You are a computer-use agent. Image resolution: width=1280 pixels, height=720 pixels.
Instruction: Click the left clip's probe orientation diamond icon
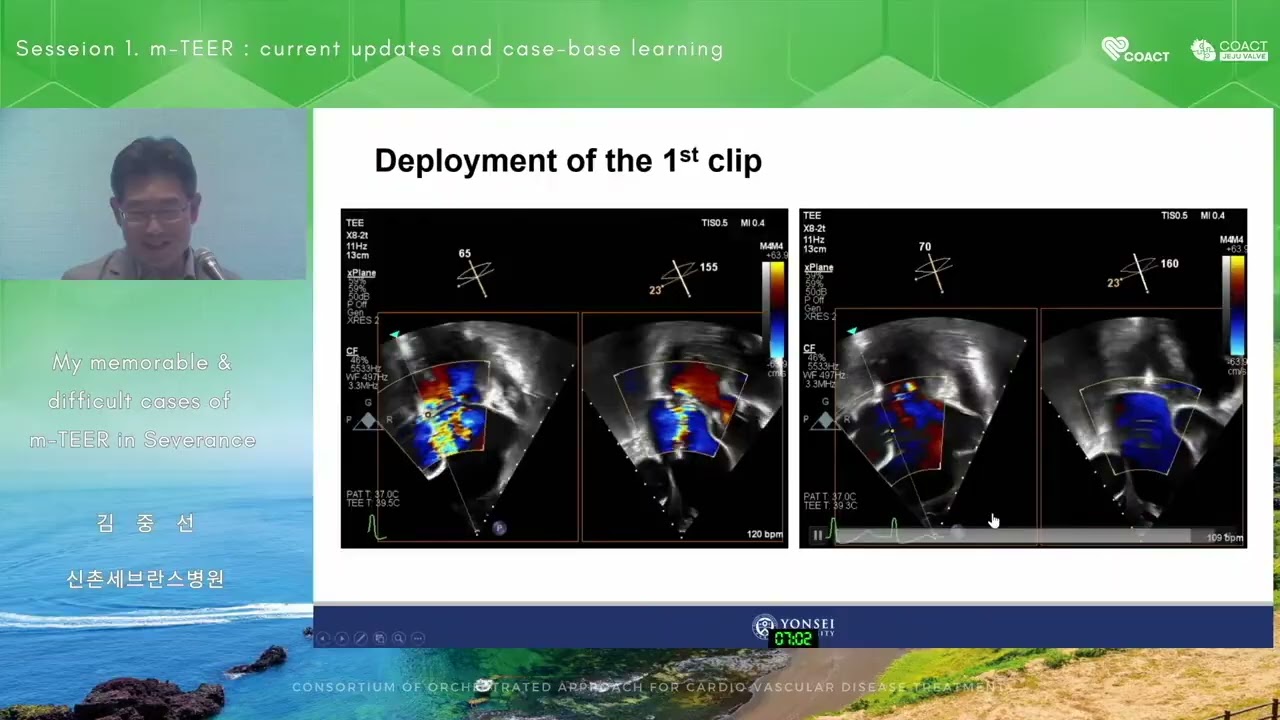[x=367, y=421]
